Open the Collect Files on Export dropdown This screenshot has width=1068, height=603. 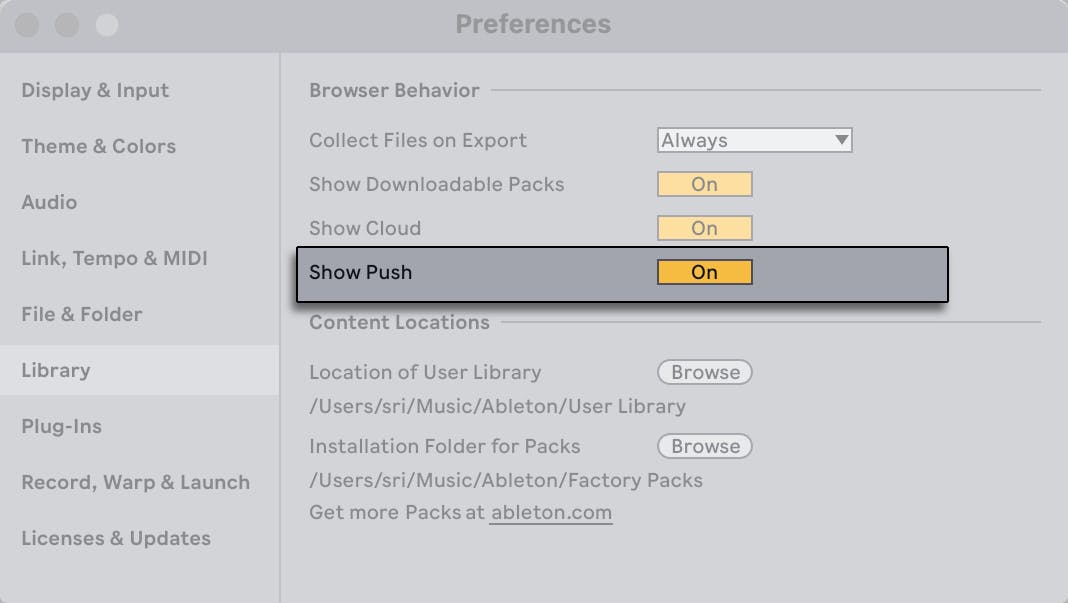[754, 140]
